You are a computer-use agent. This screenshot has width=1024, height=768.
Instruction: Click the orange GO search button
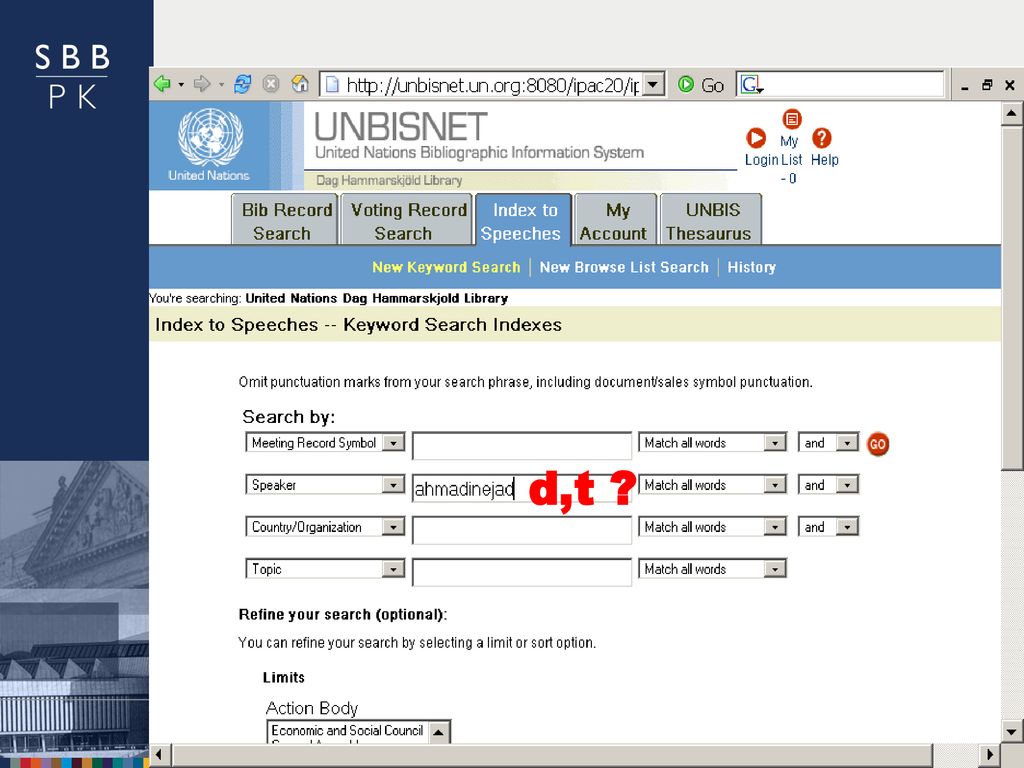click(878, 444)
